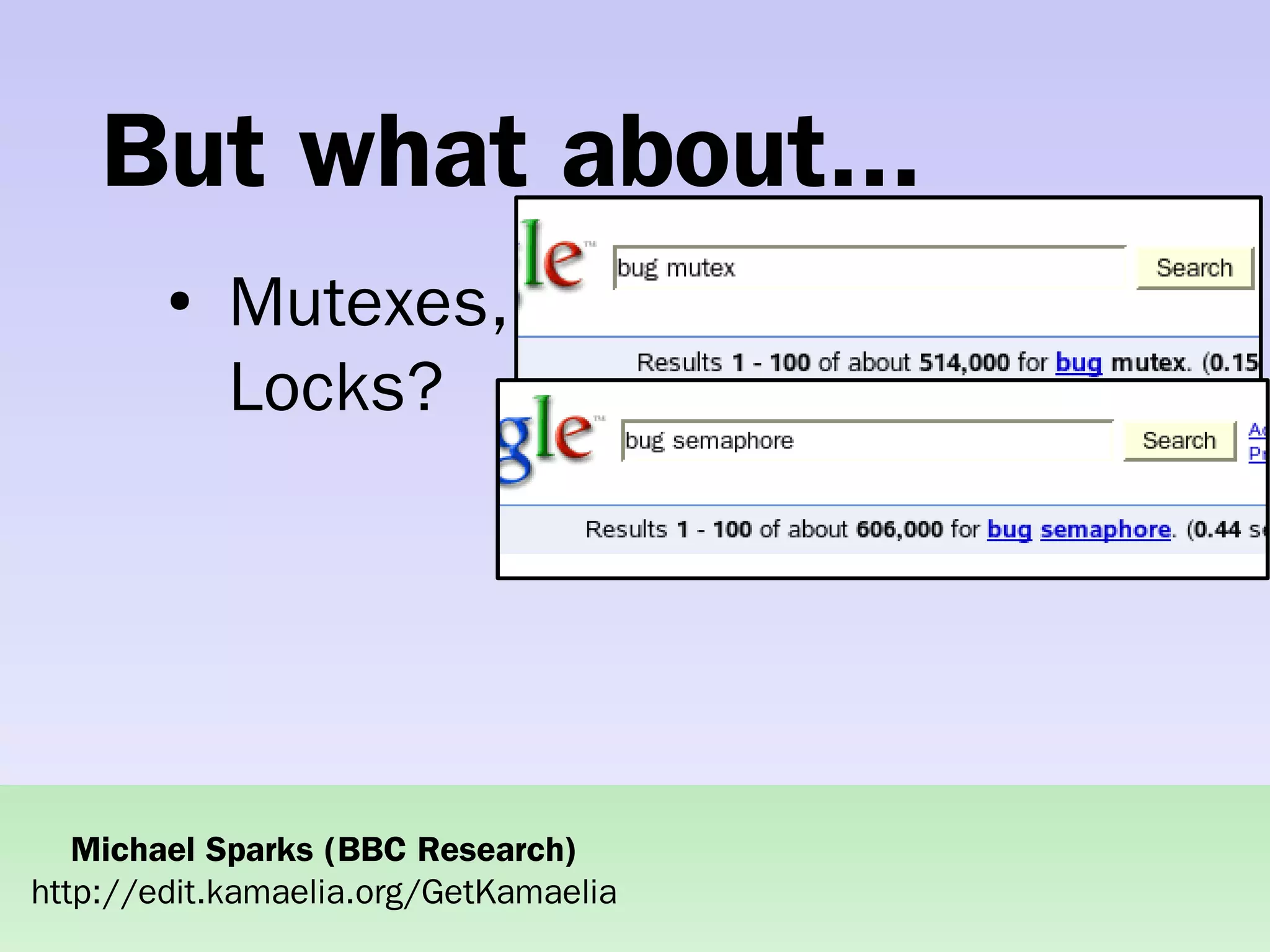Select 'Michael Sparks (BBC Research)' author text
The image size is (1270, 952).
tap(324, 849)
